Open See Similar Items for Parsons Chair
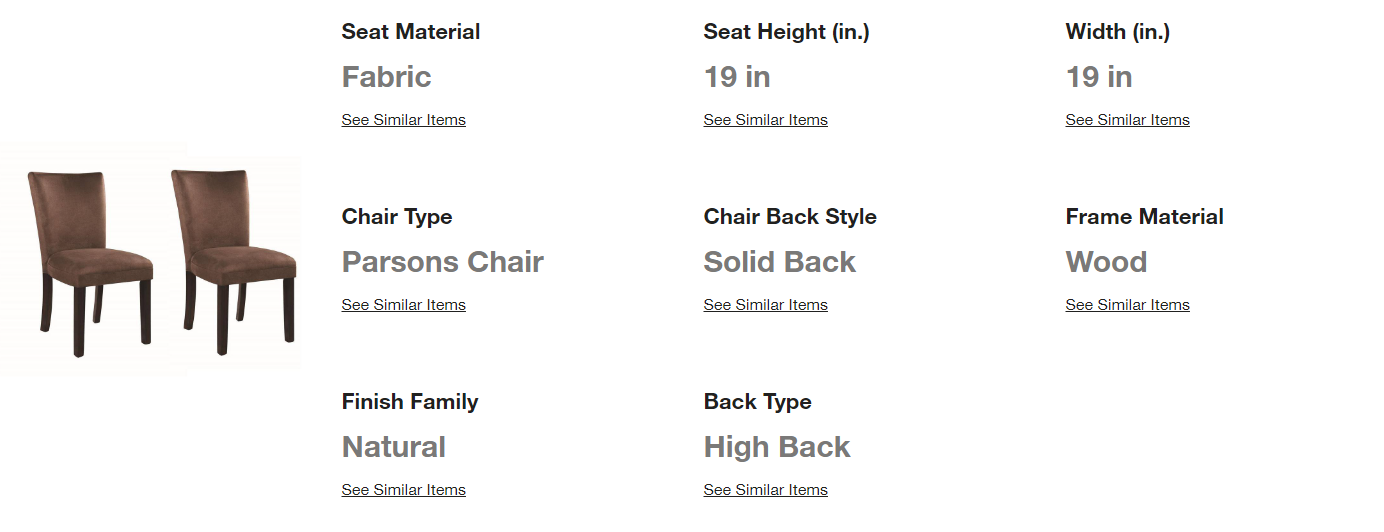The image size is (1384, 532). click(403, 305)
